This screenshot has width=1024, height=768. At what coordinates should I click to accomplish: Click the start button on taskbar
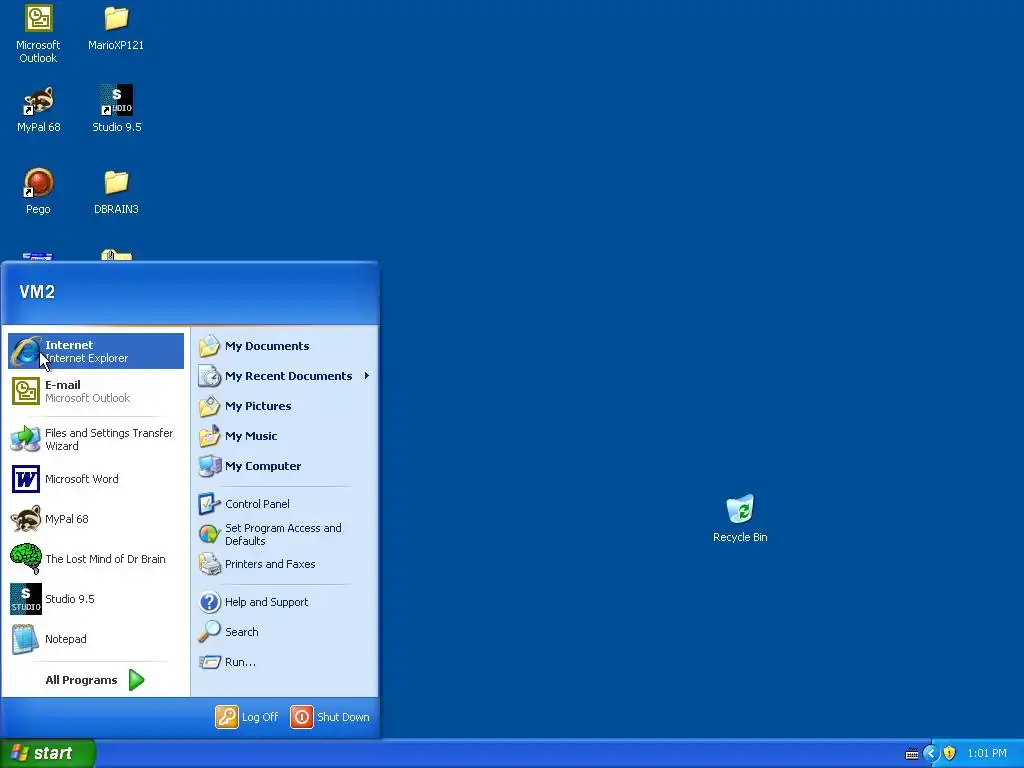48,753
